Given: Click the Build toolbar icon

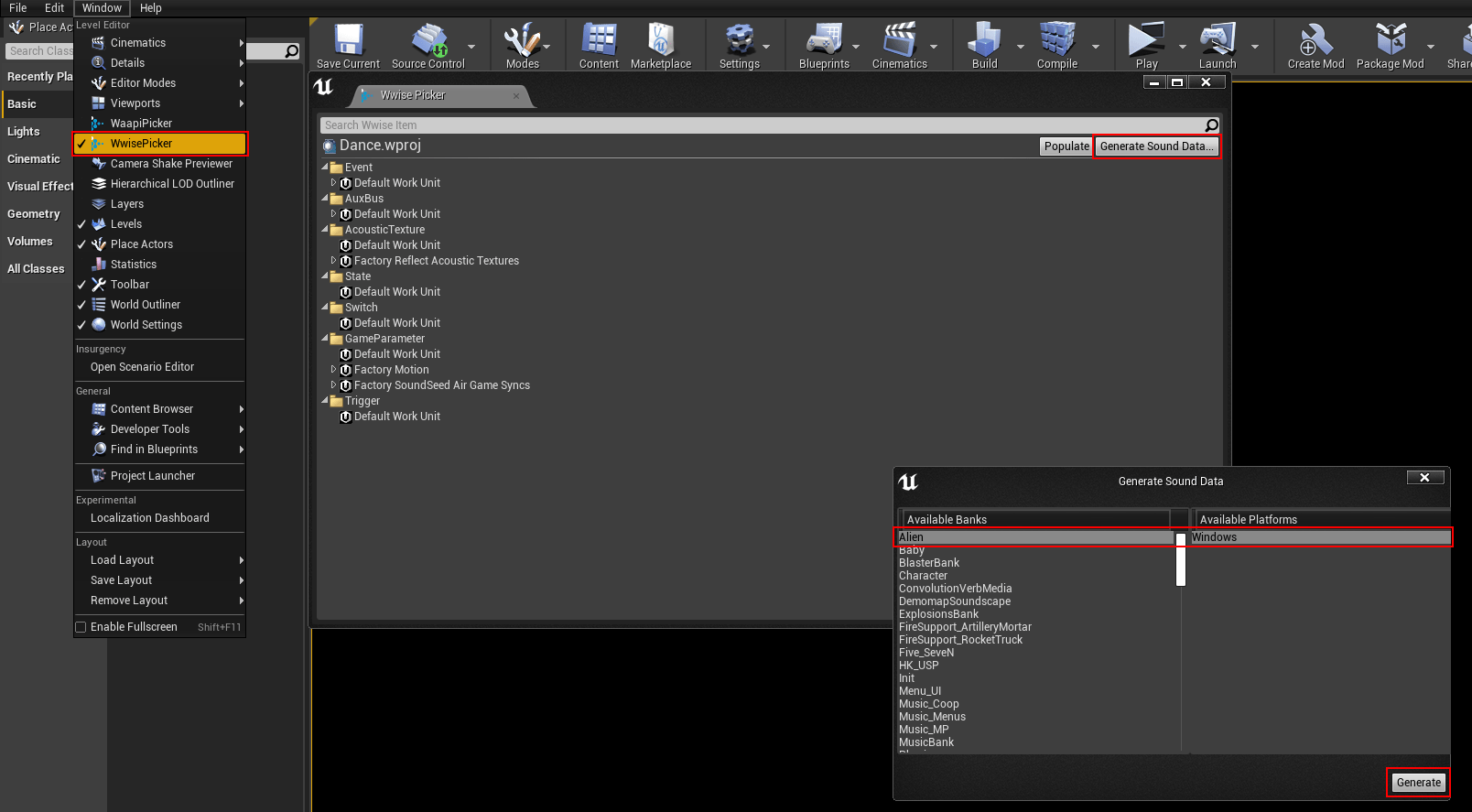Looking at the screenshot, I should [x=984, y=41].
